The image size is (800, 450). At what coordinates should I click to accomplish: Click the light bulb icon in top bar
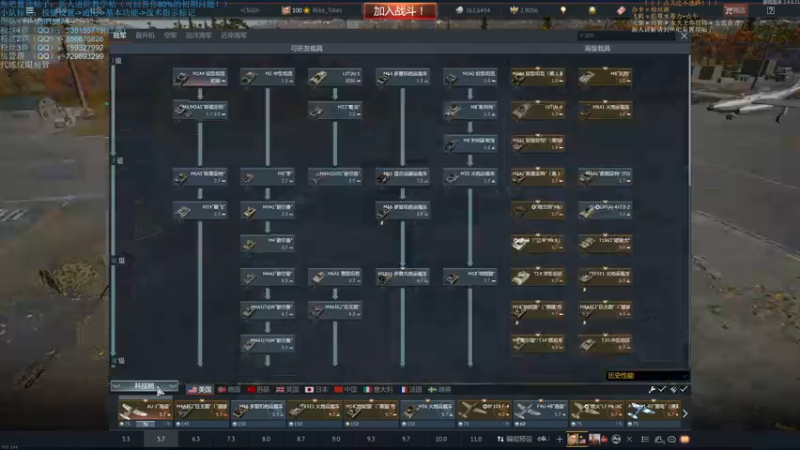[563, 10]
